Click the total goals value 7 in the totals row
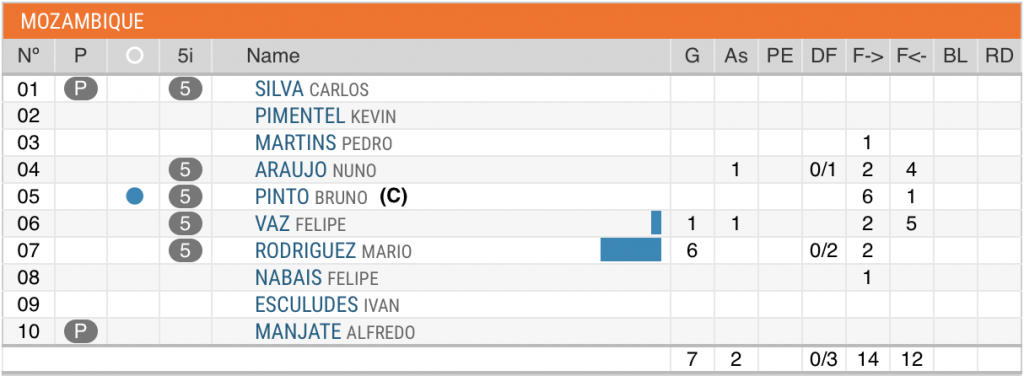 click(x=692, y=358)
